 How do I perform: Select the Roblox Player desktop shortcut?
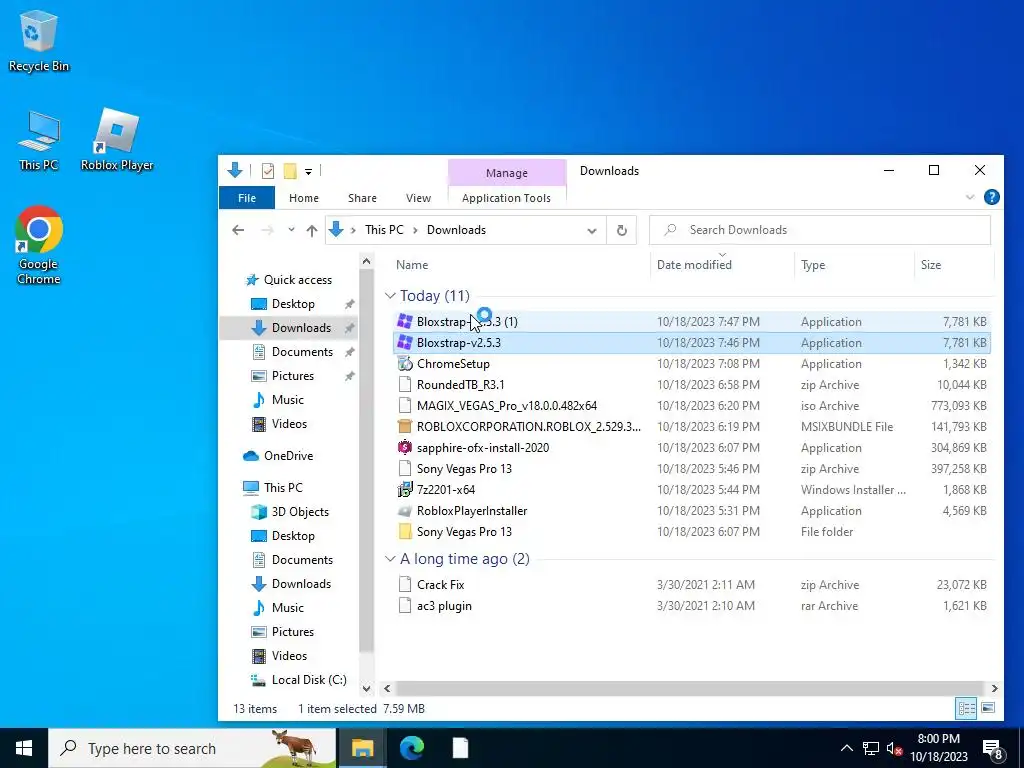(117, 140)
